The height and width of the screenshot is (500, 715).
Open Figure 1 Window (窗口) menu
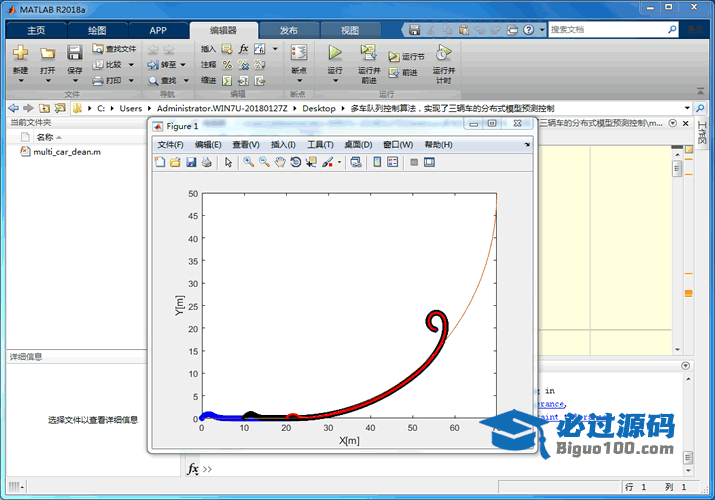pos(398,144)
